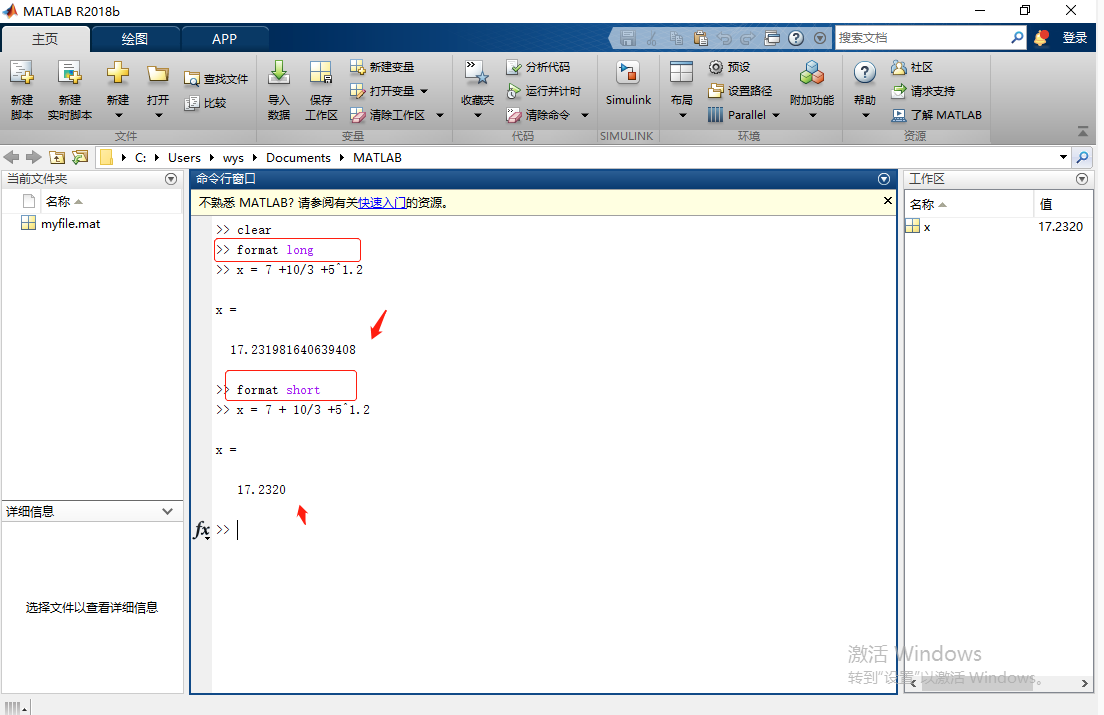The height and width of the screenshot is (715, 1104).
Task: Expand the Clear Commands dropdown arrow
Action: 585,115
